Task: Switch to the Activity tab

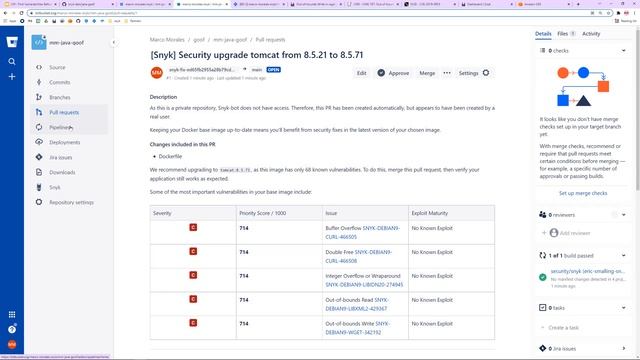Action: tap(591, 34)
